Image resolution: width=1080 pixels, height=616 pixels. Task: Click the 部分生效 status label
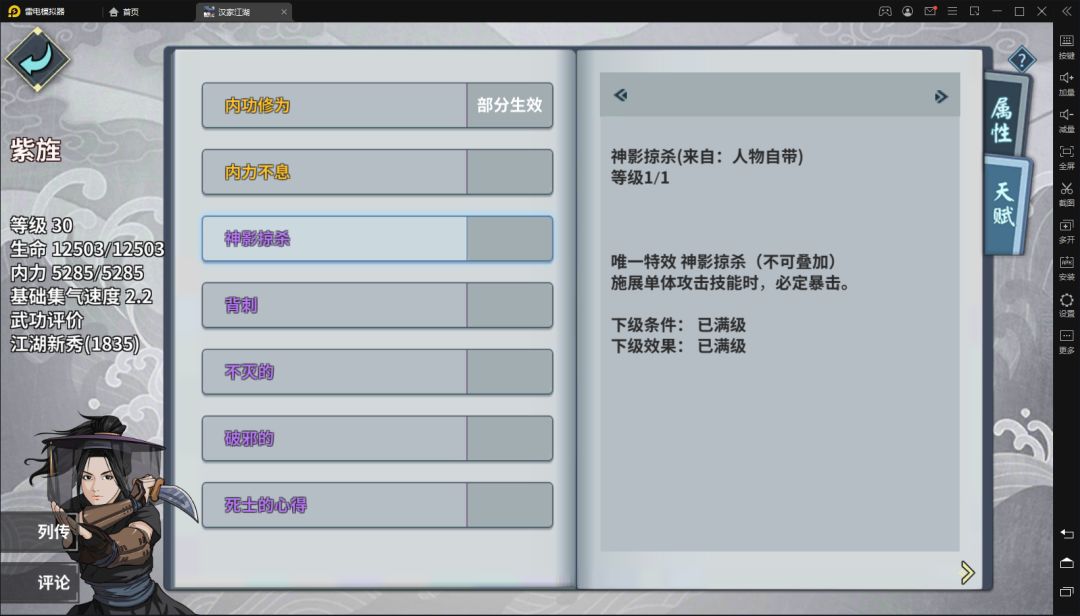point(510,105)
